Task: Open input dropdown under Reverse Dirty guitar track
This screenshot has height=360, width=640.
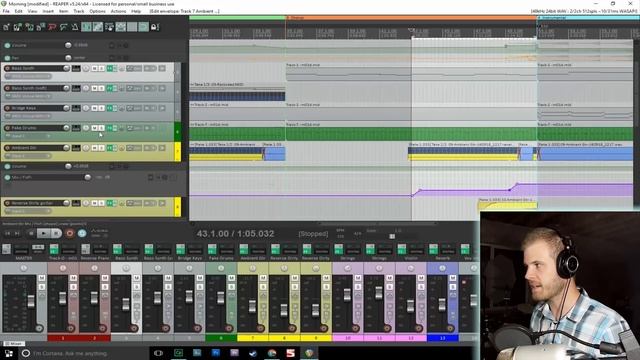Action: [x=28, y=211]
